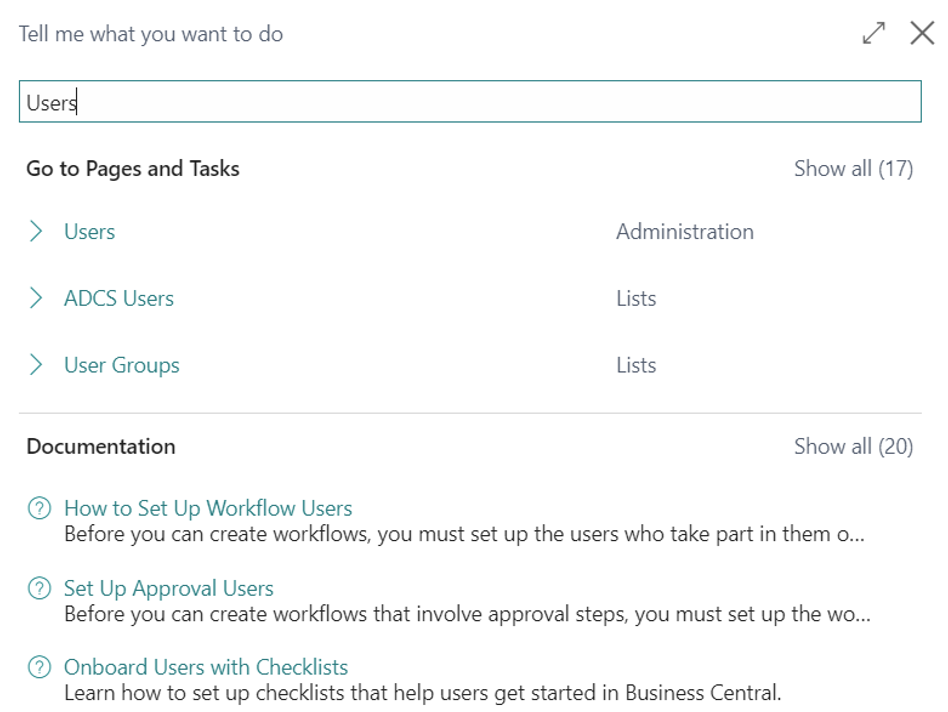Expand the chevron beside the Users result
Screen dimensions: 948x712
pos(37,232)
